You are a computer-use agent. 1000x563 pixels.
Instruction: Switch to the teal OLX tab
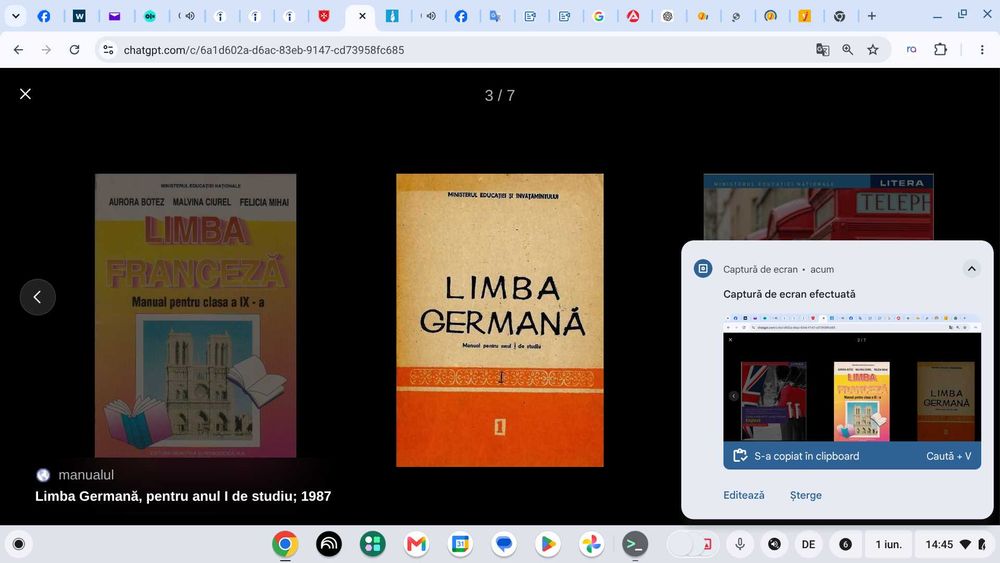click(149, 16)
